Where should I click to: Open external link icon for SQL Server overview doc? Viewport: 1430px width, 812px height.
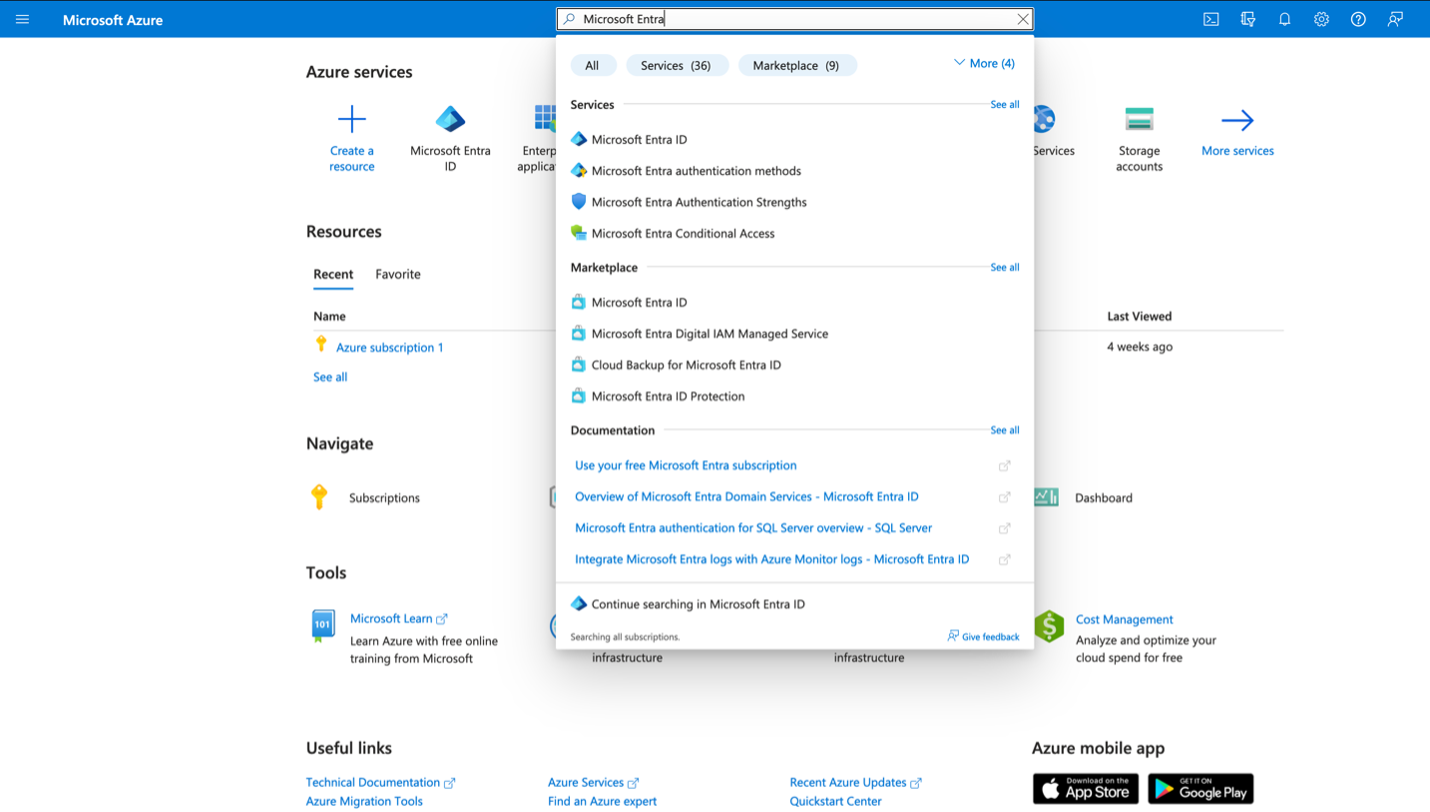[1005, 528]
